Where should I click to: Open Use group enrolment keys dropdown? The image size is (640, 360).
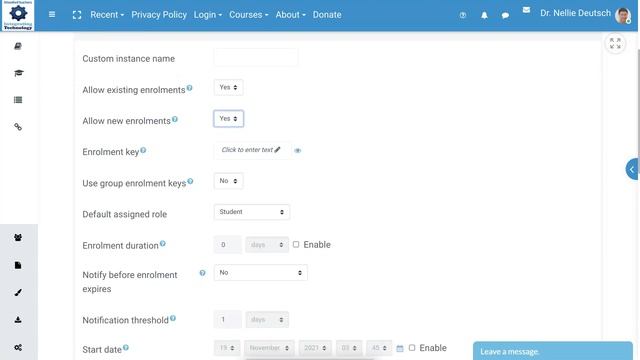tap(229, 181)
